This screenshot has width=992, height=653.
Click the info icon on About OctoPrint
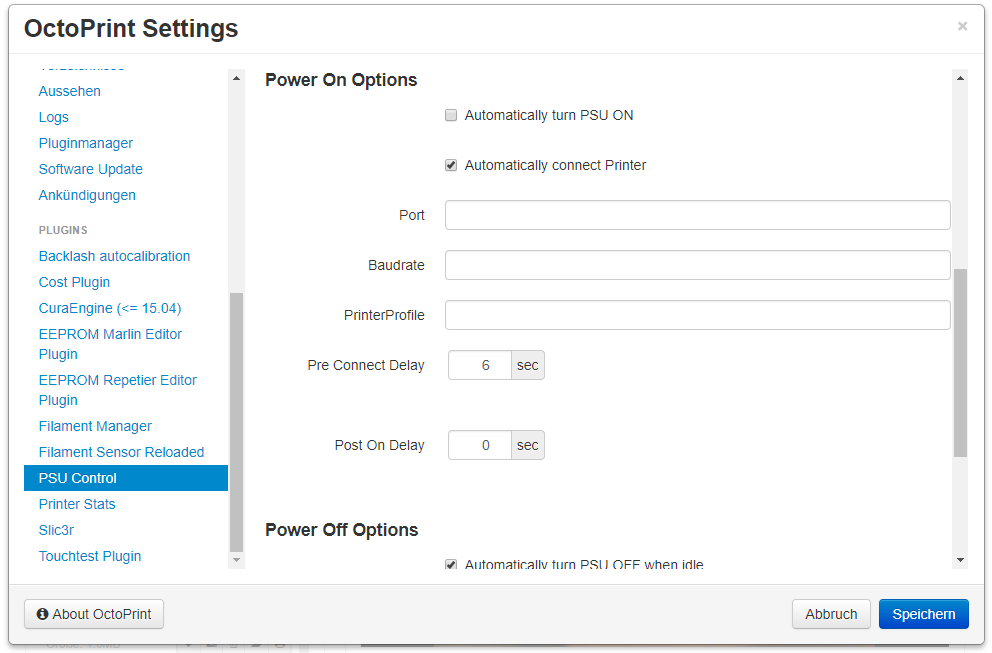(42, 614)
